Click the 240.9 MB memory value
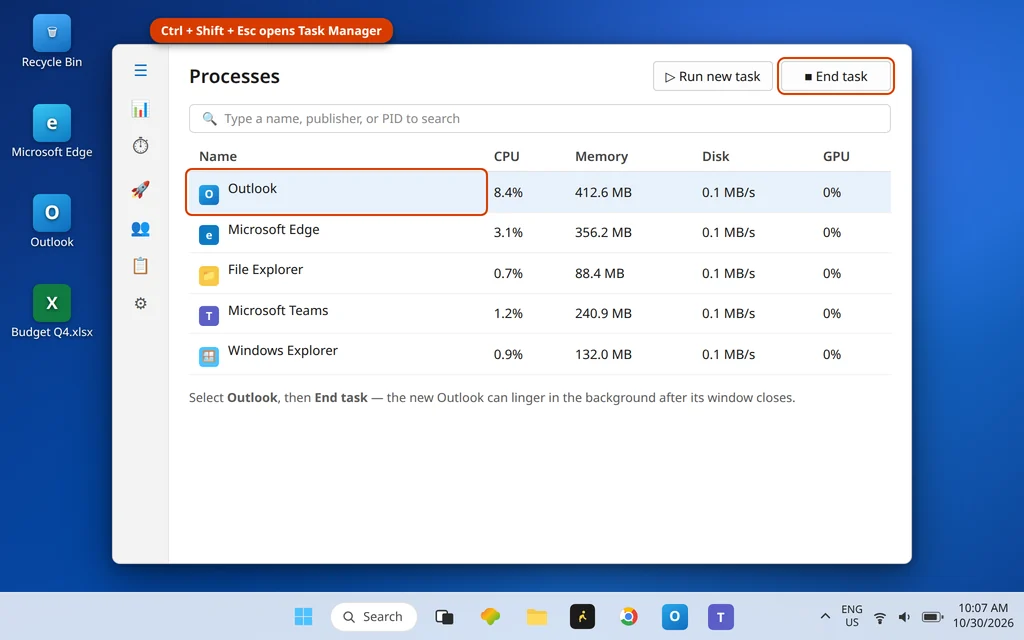The image size is (1024, 640). coord(603,313)
